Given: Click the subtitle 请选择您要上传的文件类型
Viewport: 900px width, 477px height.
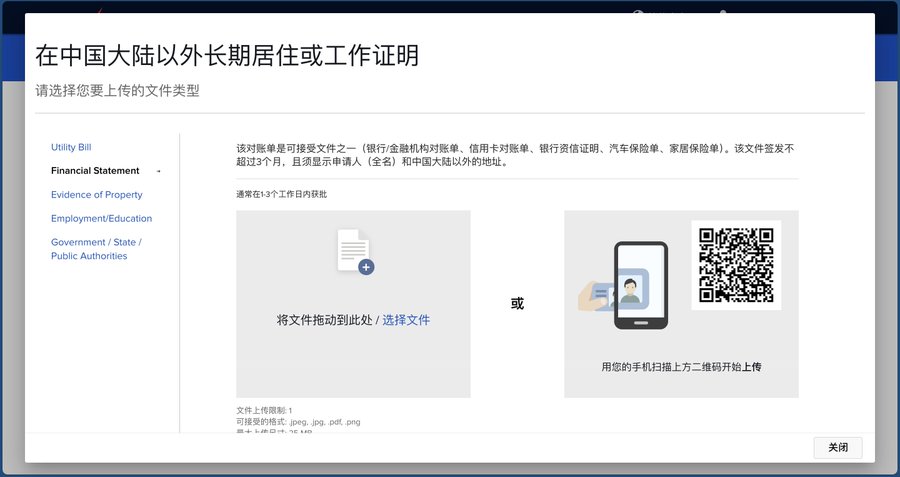Looking at the screenshot, I should coord(117,91).
